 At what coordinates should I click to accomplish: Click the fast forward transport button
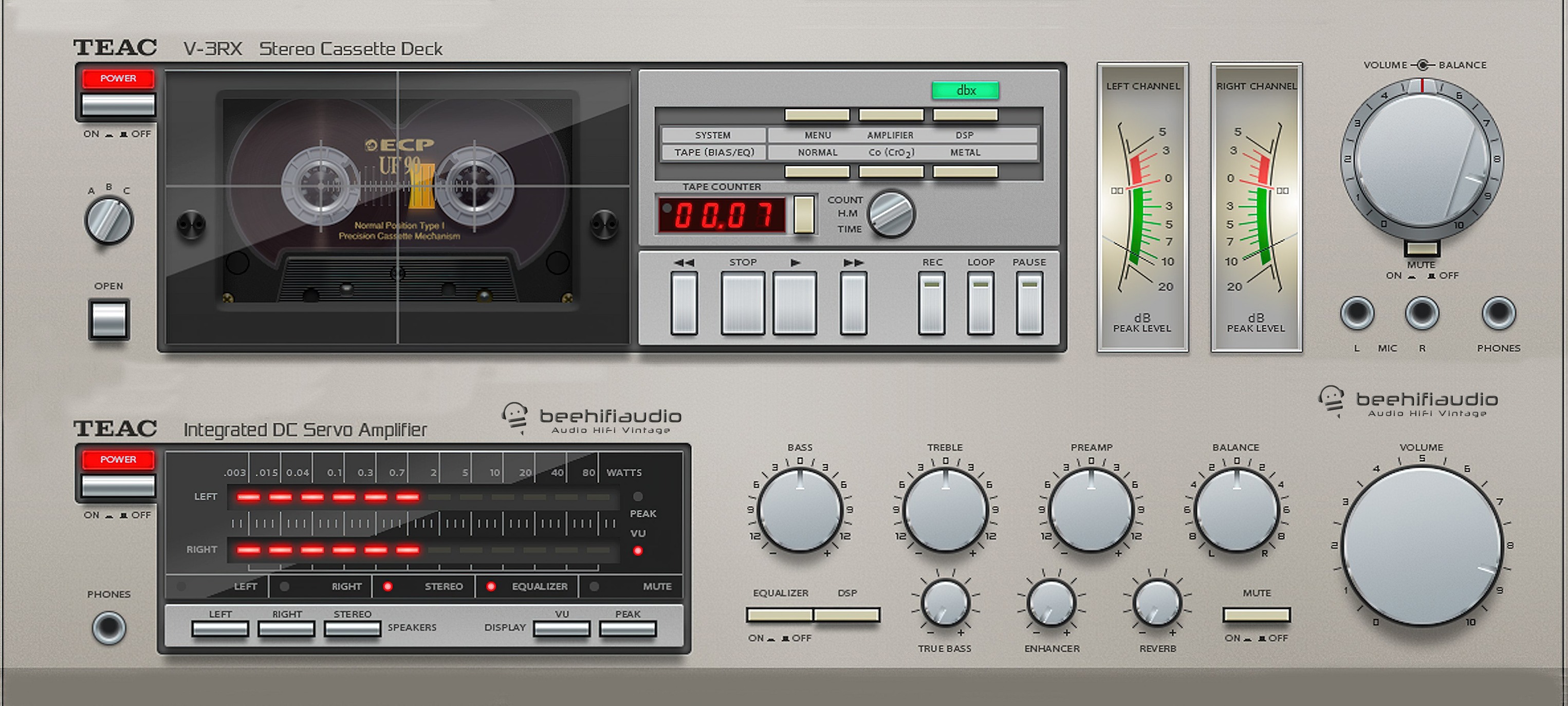[x=853, y=303]
